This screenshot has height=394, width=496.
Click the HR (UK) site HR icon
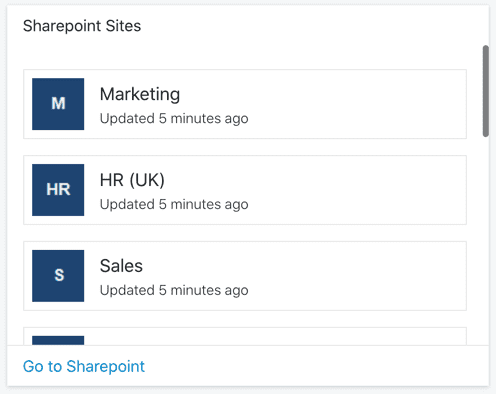(58, 190)
